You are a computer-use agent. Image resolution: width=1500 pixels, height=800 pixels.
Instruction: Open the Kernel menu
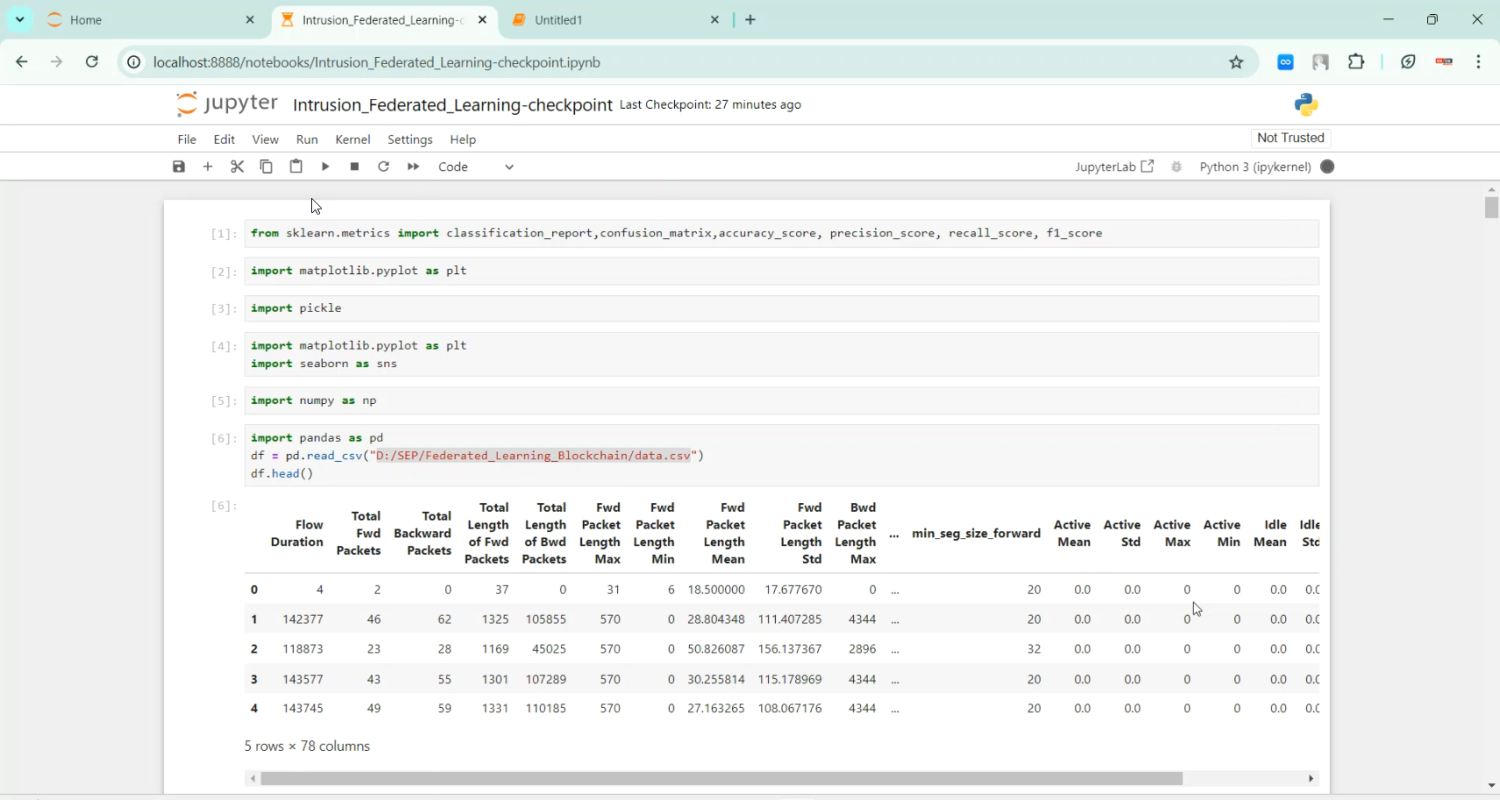point(352,140)
